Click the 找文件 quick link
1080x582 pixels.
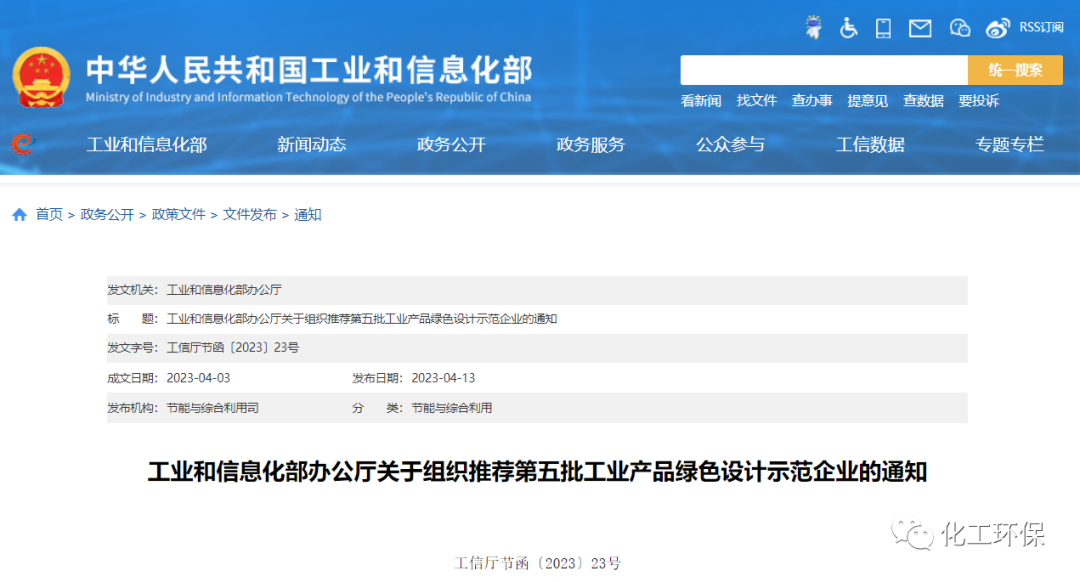tap(756, 101)
